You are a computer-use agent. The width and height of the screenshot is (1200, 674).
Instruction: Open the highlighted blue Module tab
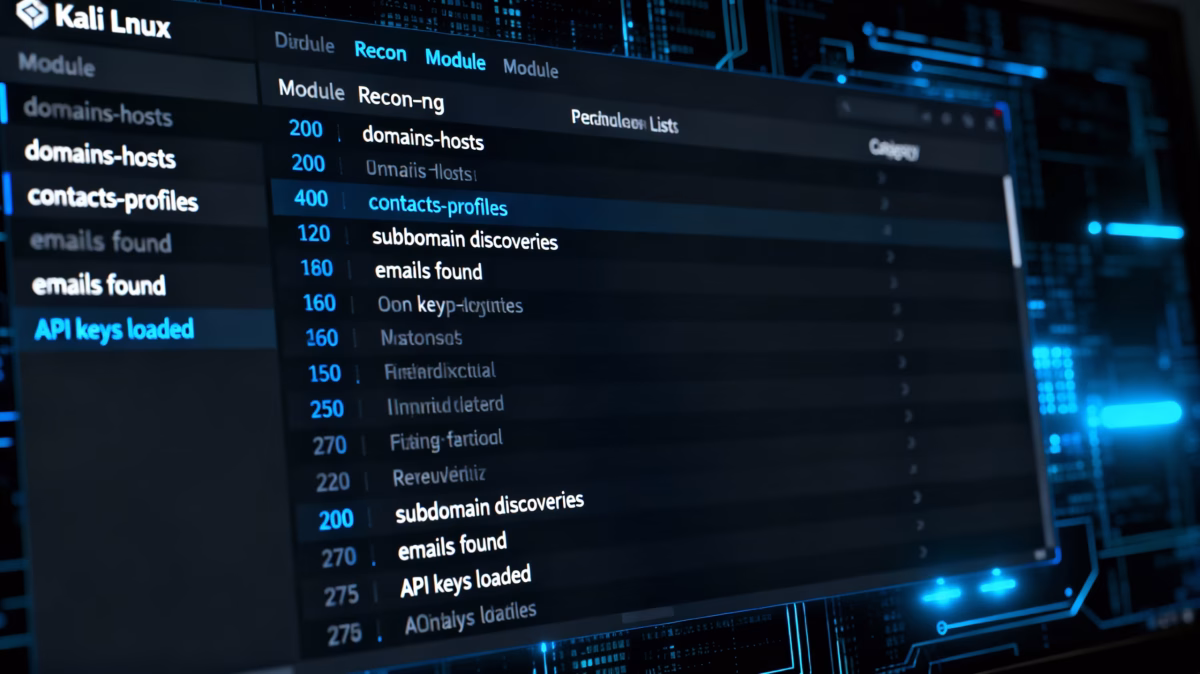point(455,59)
